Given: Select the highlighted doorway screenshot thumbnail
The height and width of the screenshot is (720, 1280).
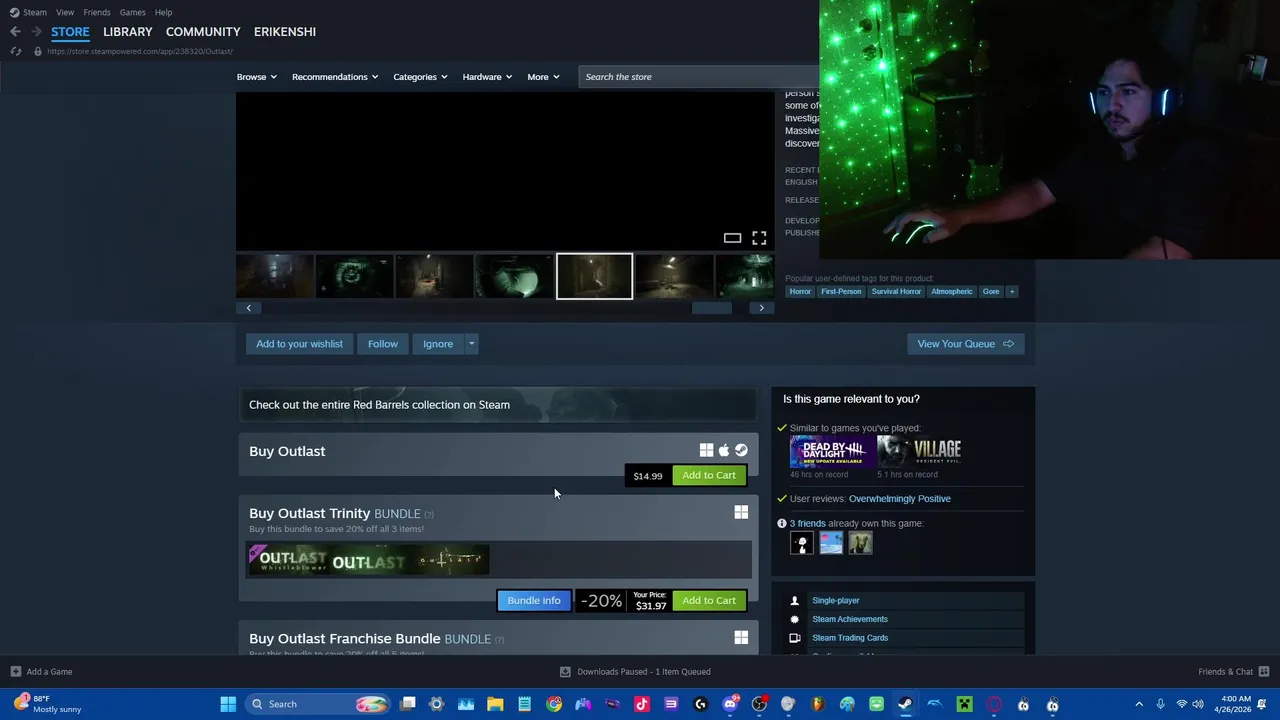Looking at the screenshot, I should 594,276.
